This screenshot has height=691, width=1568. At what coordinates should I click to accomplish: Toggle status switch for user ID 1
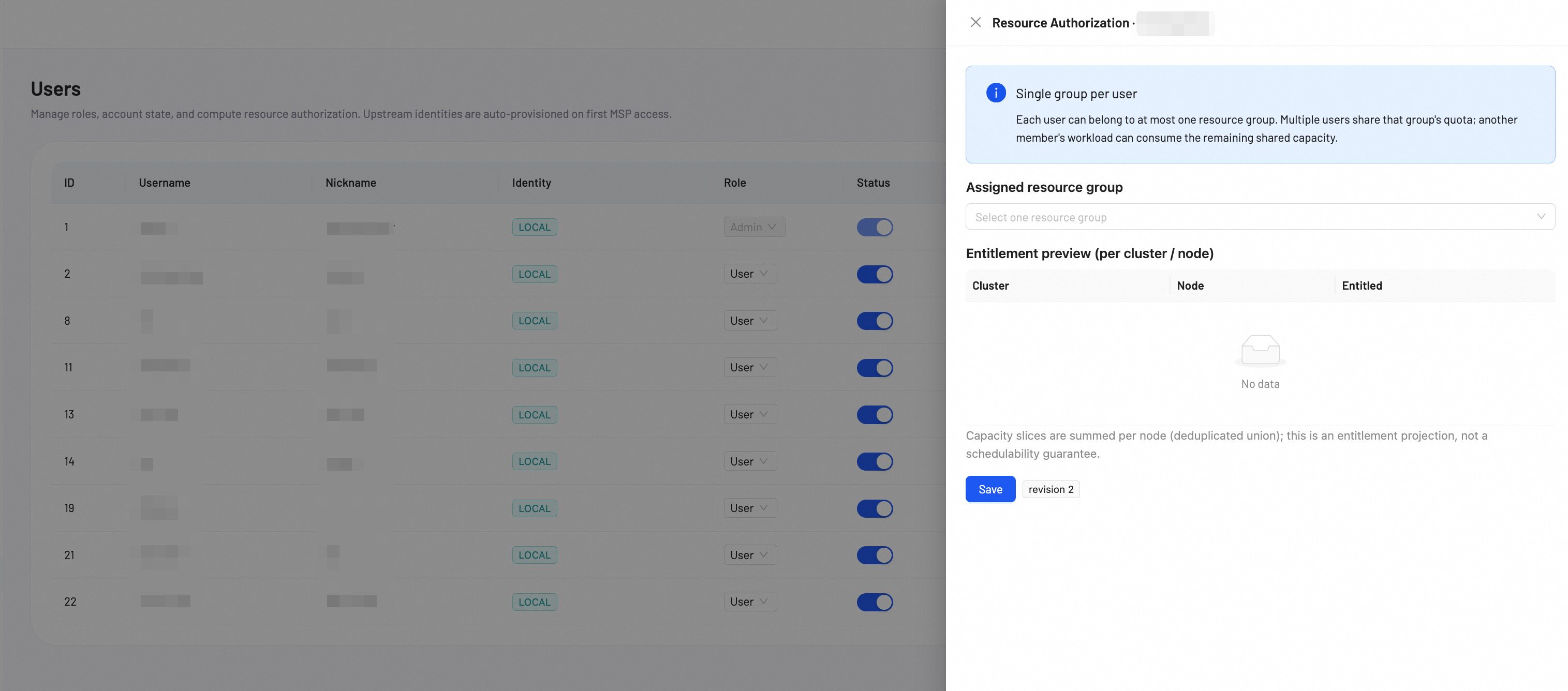[874, 228]
